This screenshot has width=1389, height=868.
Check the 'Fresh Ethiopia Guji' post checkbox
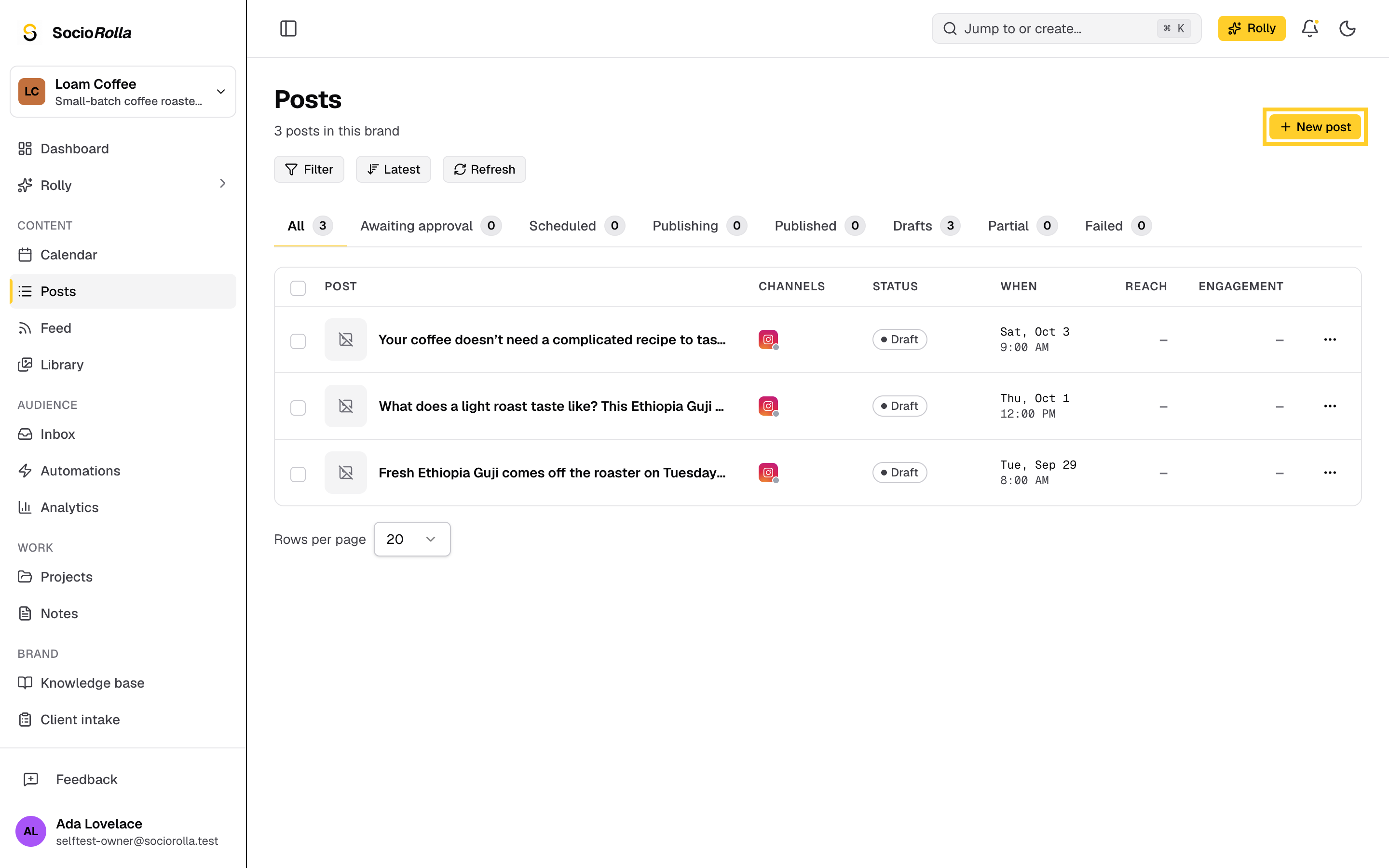pos(298,474)
